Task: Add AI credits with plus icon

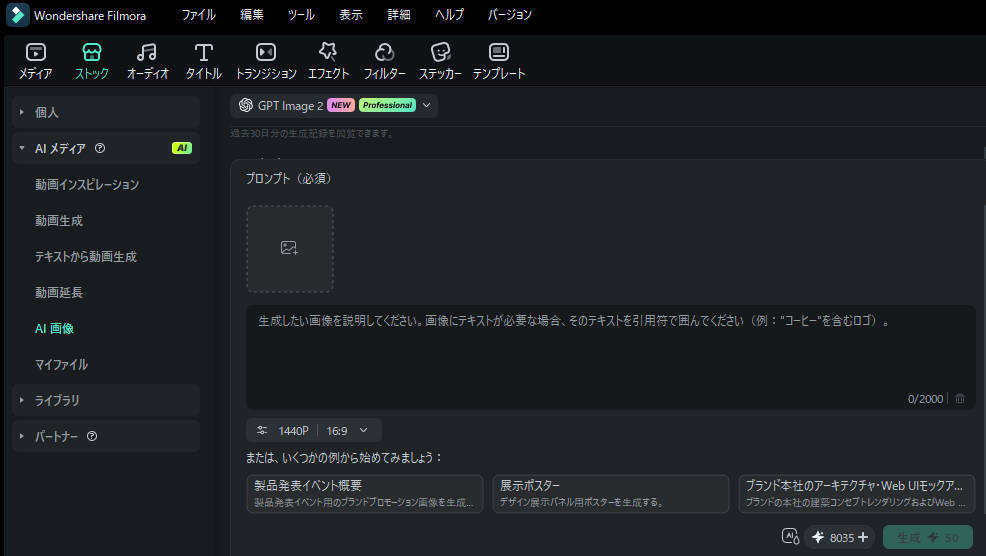Action: tap(863, 537)
